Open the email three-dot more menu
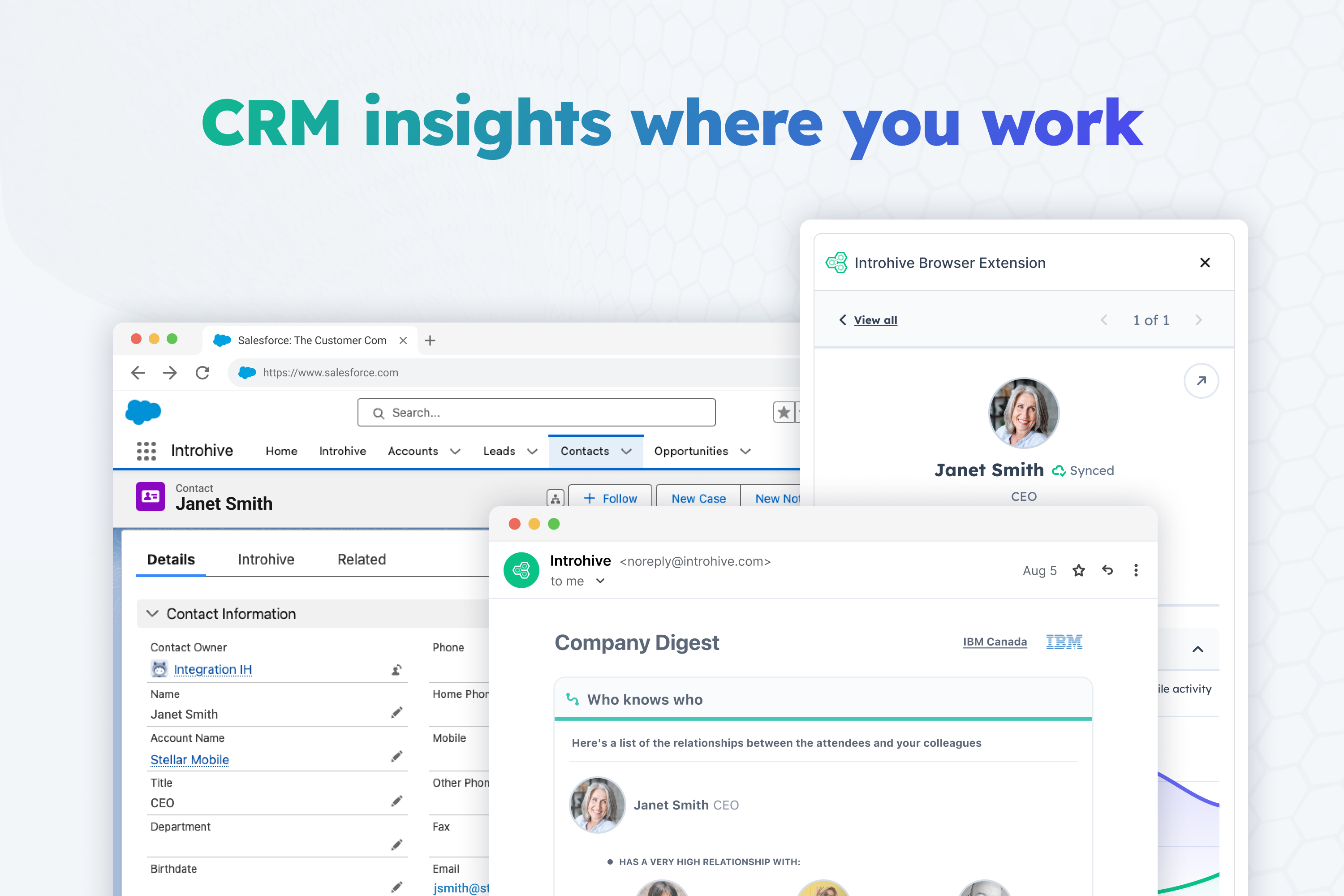Screen dimensions: 1344x896 click(x=1135, y=570)
